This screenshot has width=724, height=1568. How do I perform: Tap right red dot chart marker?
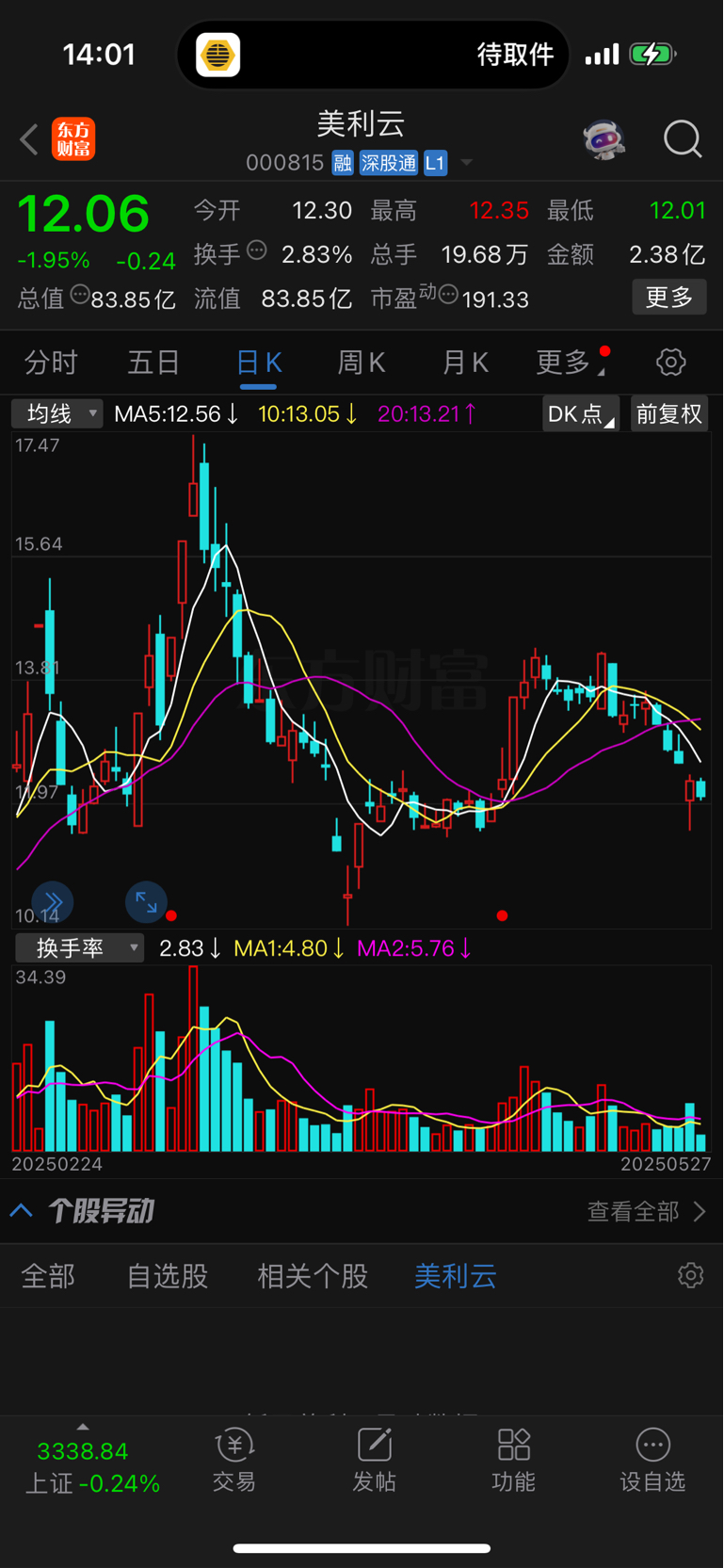pos(503,914)
